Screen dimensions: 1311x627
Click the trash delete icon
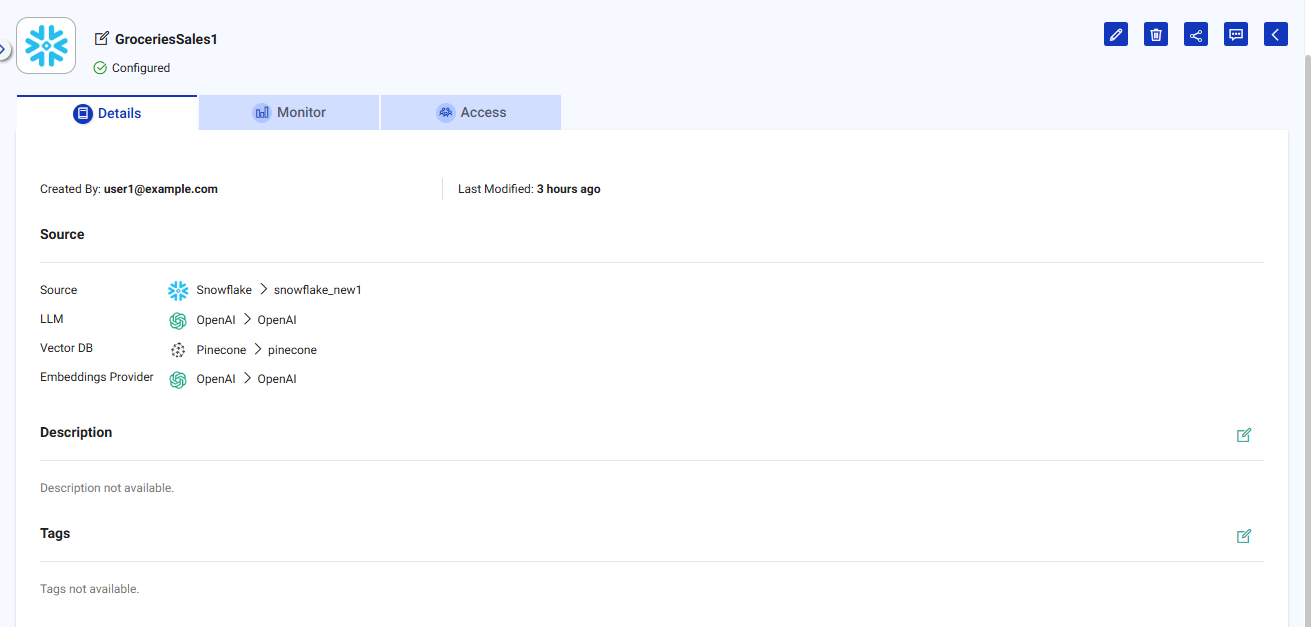1156,35
